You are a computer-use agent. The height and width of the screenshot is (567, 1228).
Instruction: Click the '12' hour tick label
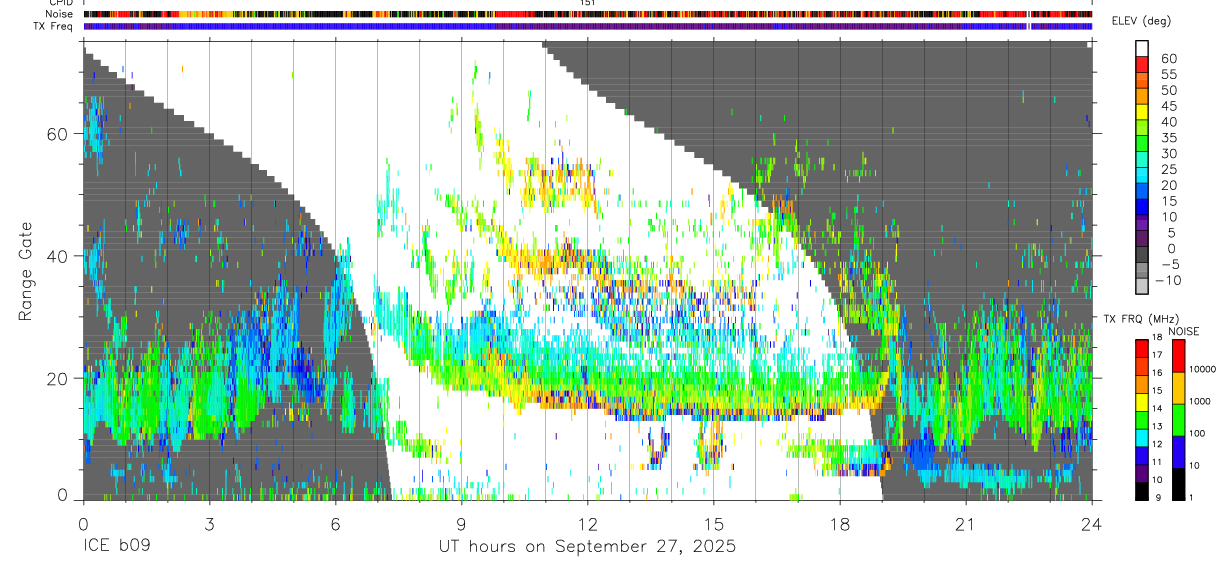pyautogui.click(x=587, y=523)
